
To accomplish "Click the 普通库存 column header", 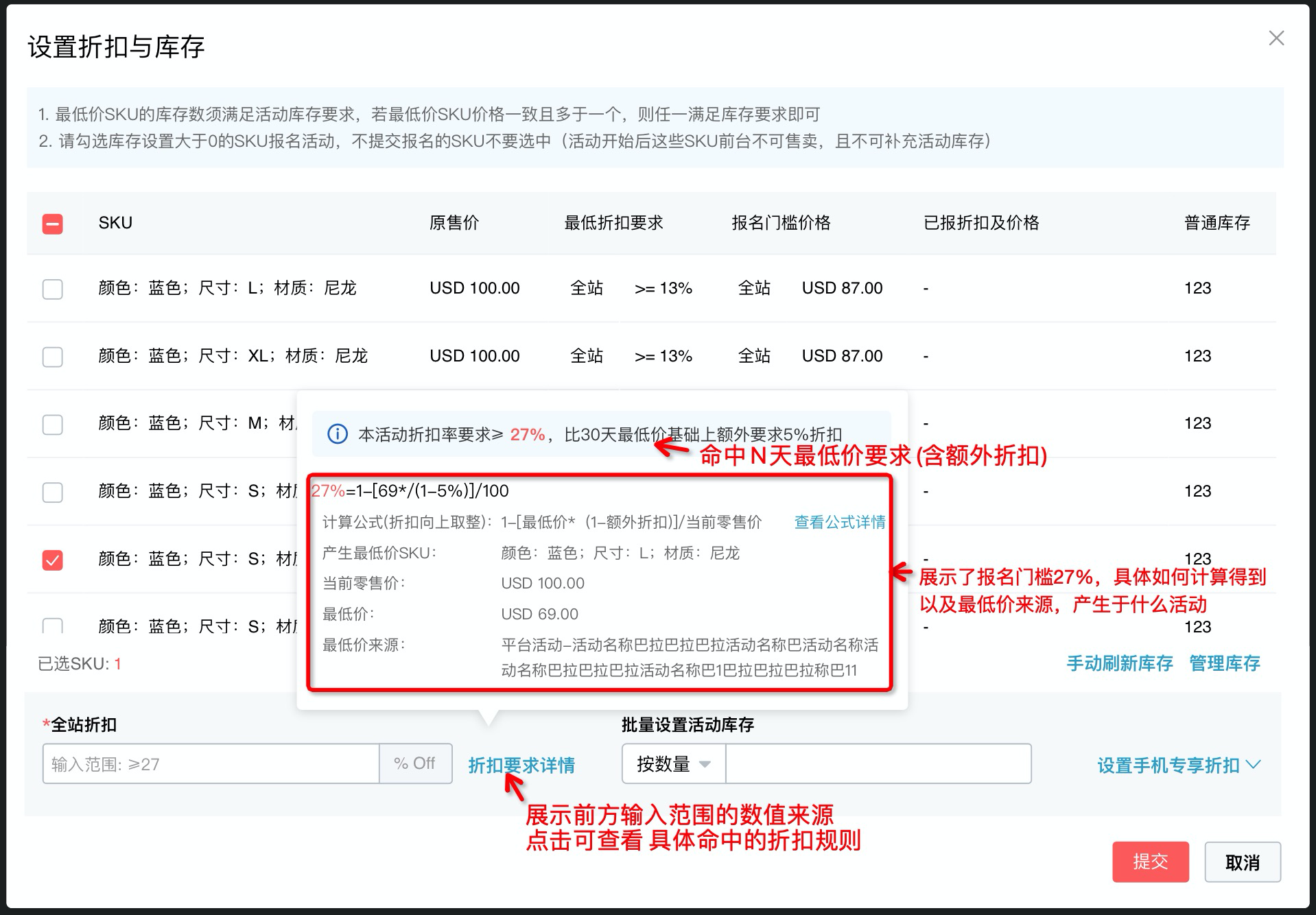I will 1217,223.
